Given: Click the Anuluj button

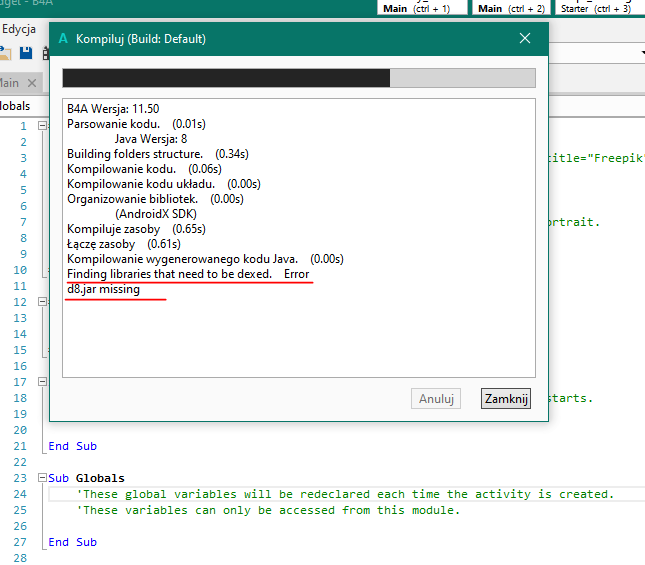Looking at the screenshot, I should pos(437,398).
